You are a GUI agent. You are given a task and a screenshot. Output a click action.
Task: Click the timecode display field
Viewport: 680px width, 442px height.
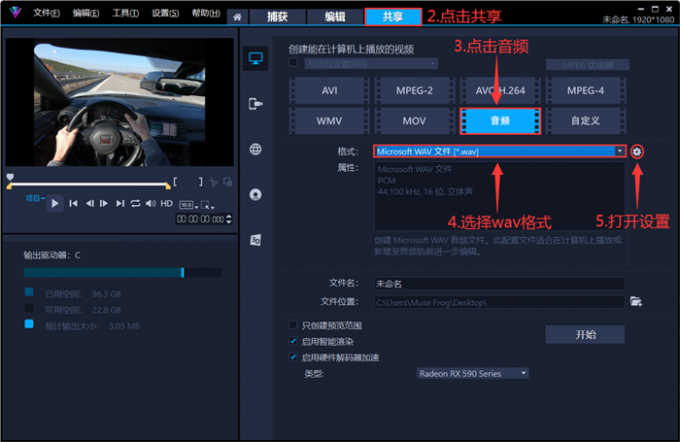(x=200, y=219)
